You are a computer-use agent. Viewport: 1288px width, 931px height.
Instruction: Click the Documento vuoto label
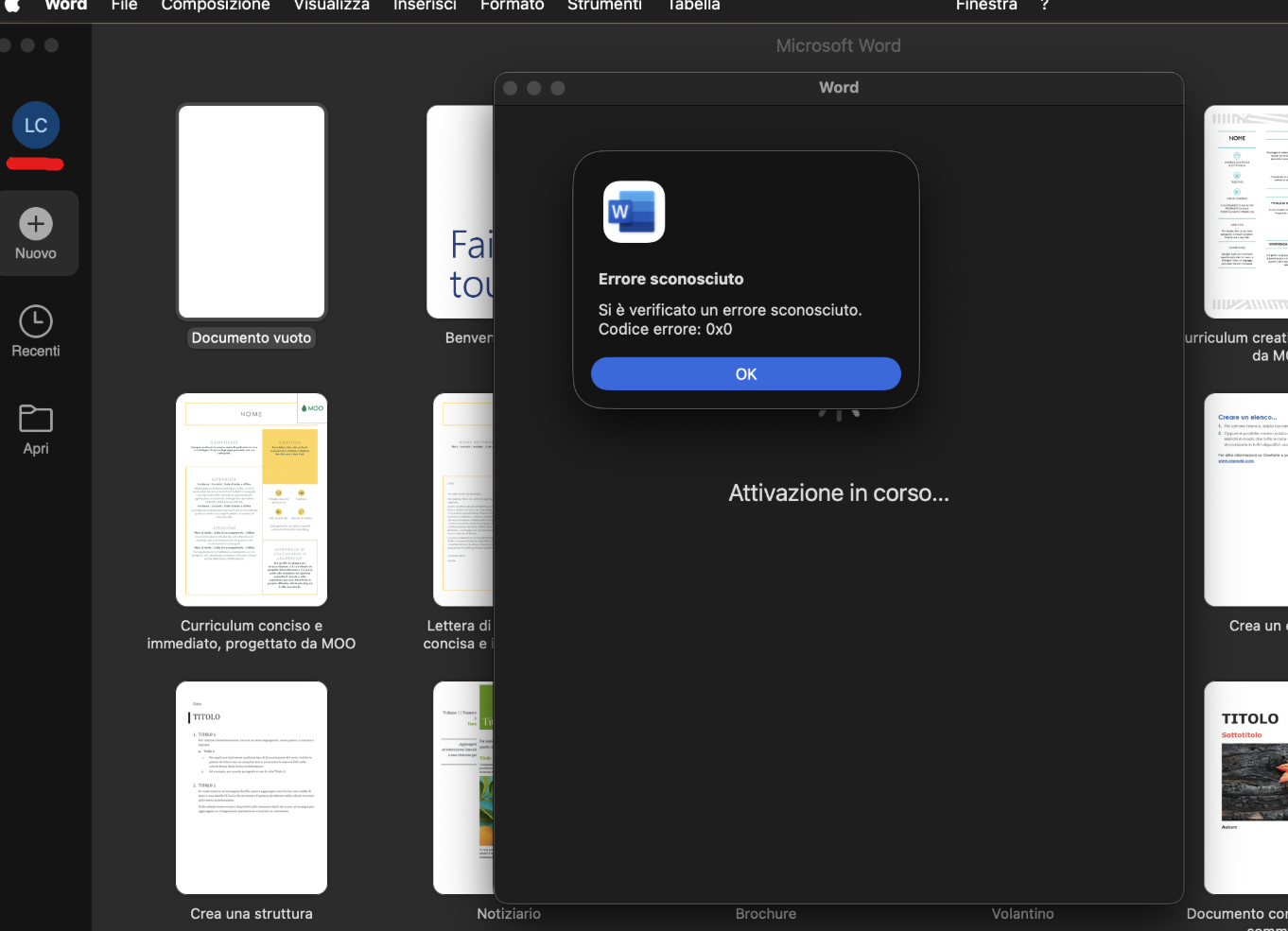(252, 337)
